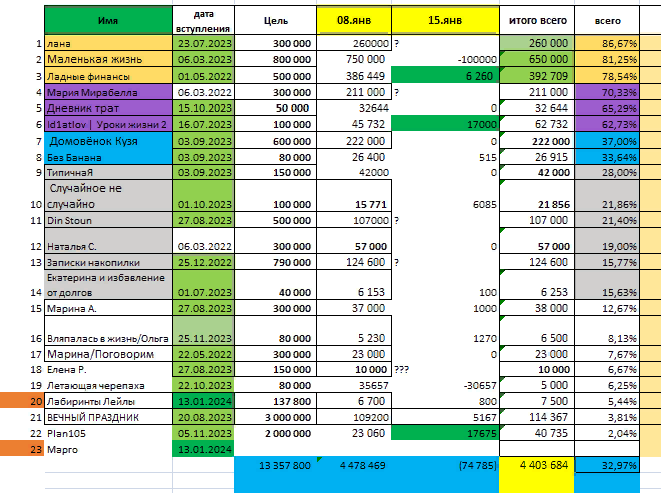The image size is (661, 493).
Task: Select the 'Цель' header cell
Action: [275, 20]
